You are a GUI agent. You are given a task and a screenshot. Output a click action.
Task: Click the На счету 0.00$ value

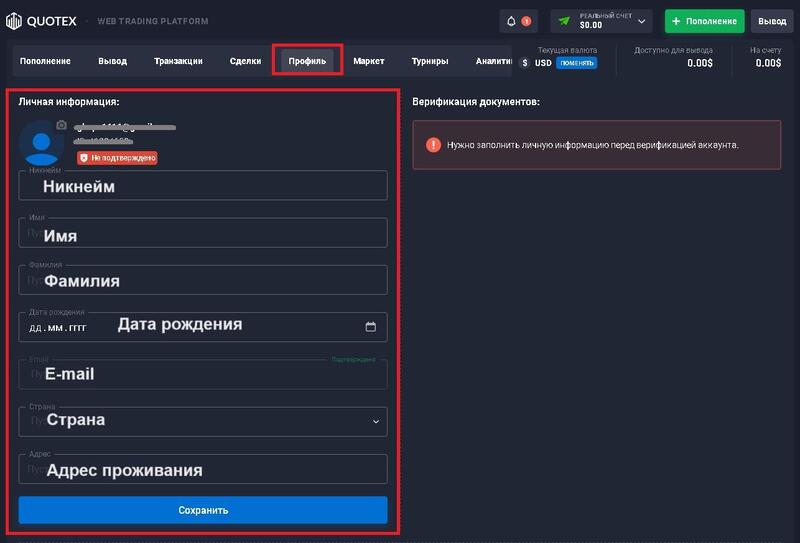click(768, 63)
